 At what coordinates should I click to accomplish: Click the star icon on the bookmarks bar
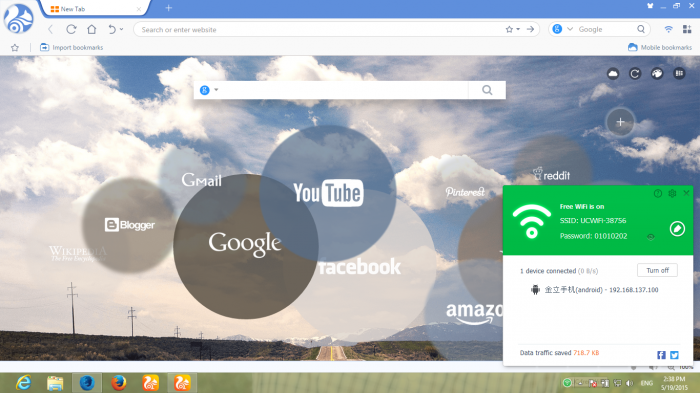coord(15,47)
